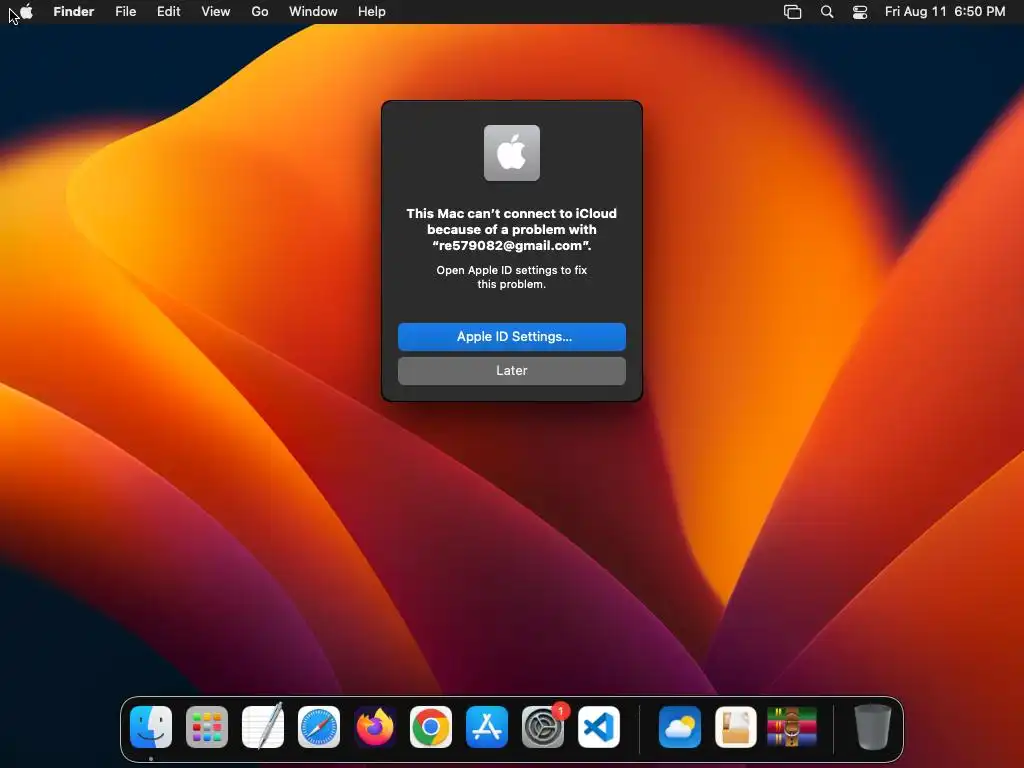1024x768 pixels.
Task: Open the Finder menu
Action: 74,12
